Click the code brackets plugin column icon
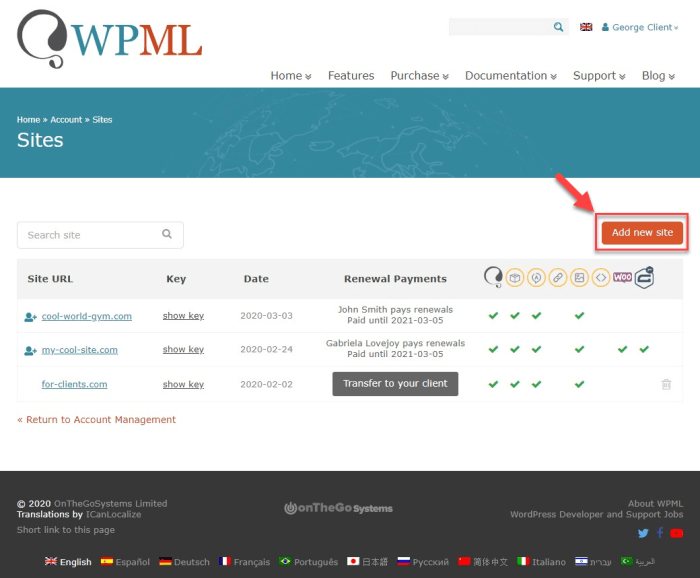 [601, 278]
